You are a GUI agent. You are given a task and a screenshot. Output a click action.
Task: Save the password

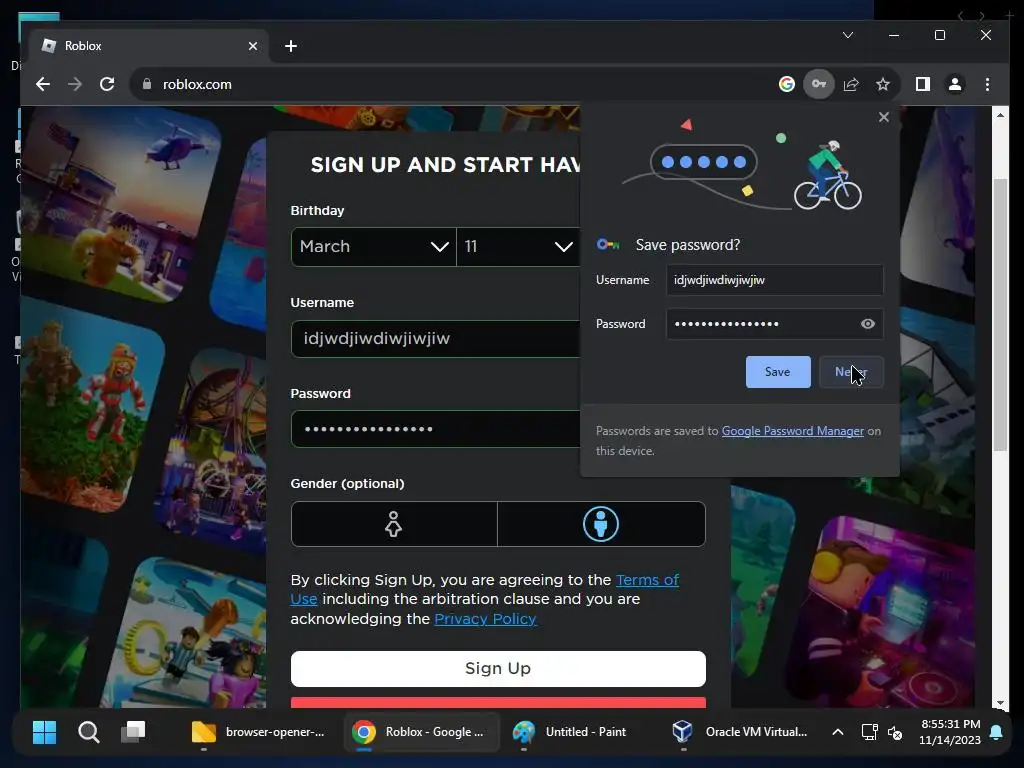(778, 372)
